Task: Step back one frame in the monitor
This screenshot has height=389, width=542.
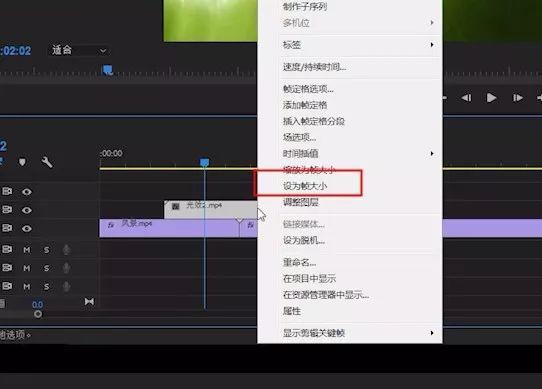Action: [x=466, y=98]
